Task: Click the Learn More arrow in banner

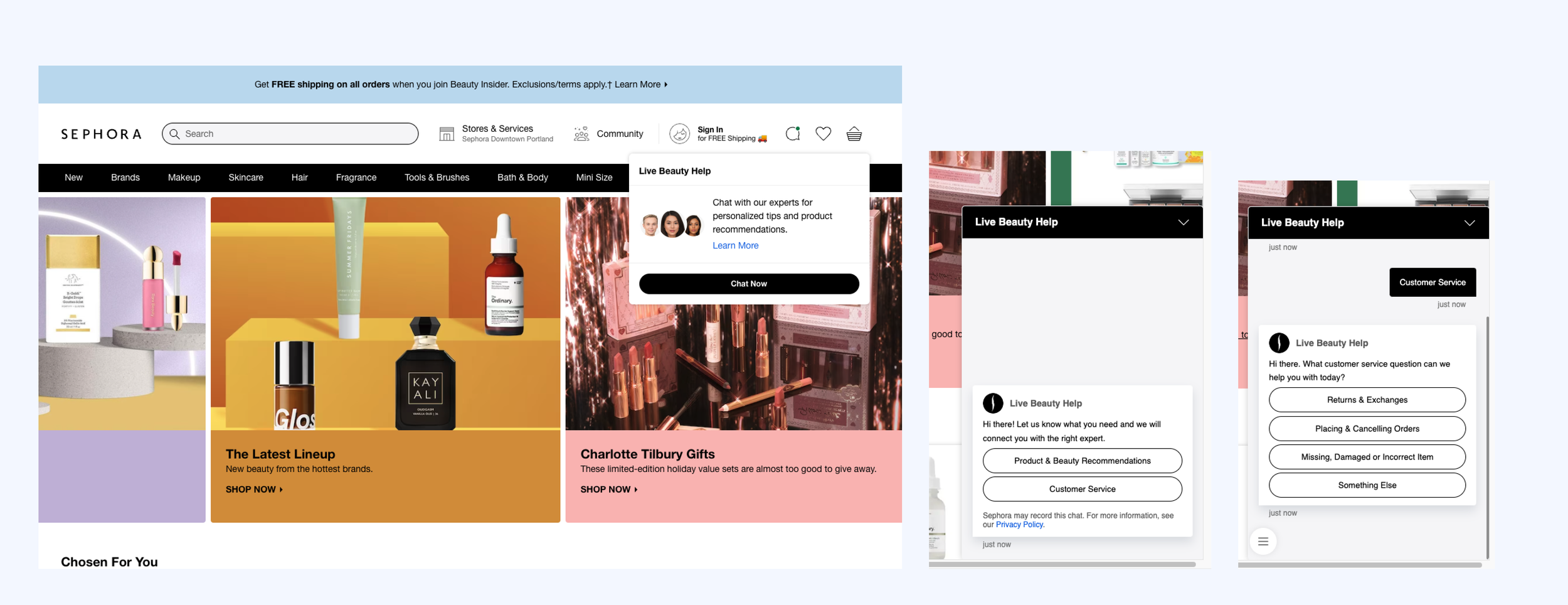Action: click(666, 85)
